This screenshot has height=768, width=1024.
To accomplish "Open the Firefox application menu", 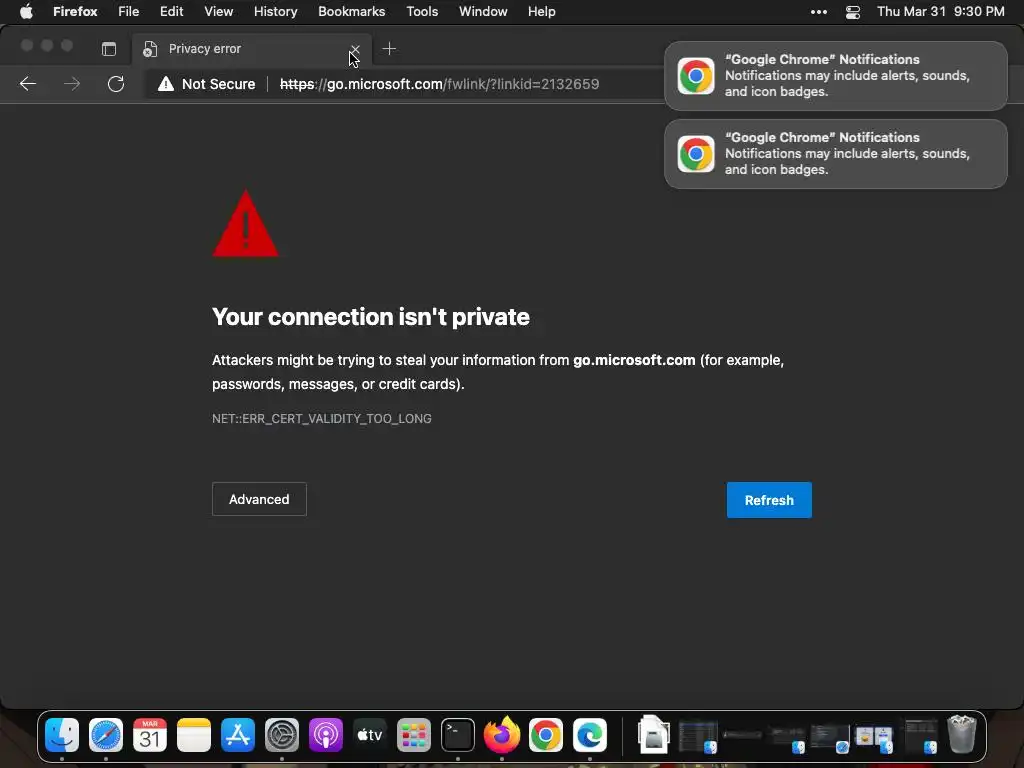I will click(75, 12).
